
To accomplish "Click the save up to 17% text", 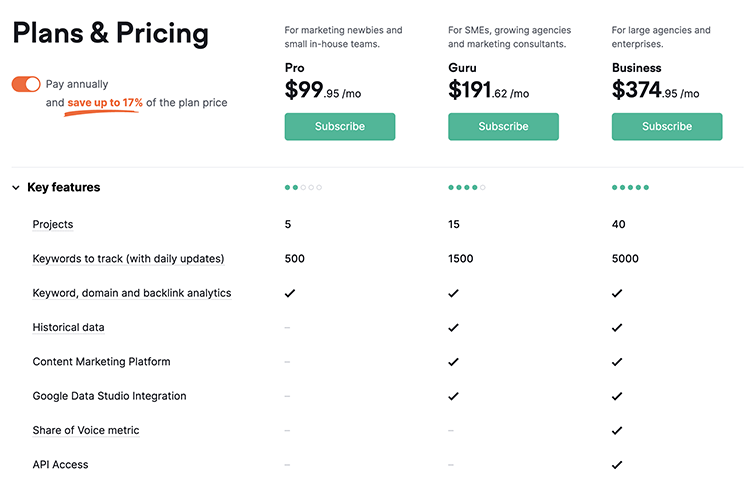I will pos(105,103).
